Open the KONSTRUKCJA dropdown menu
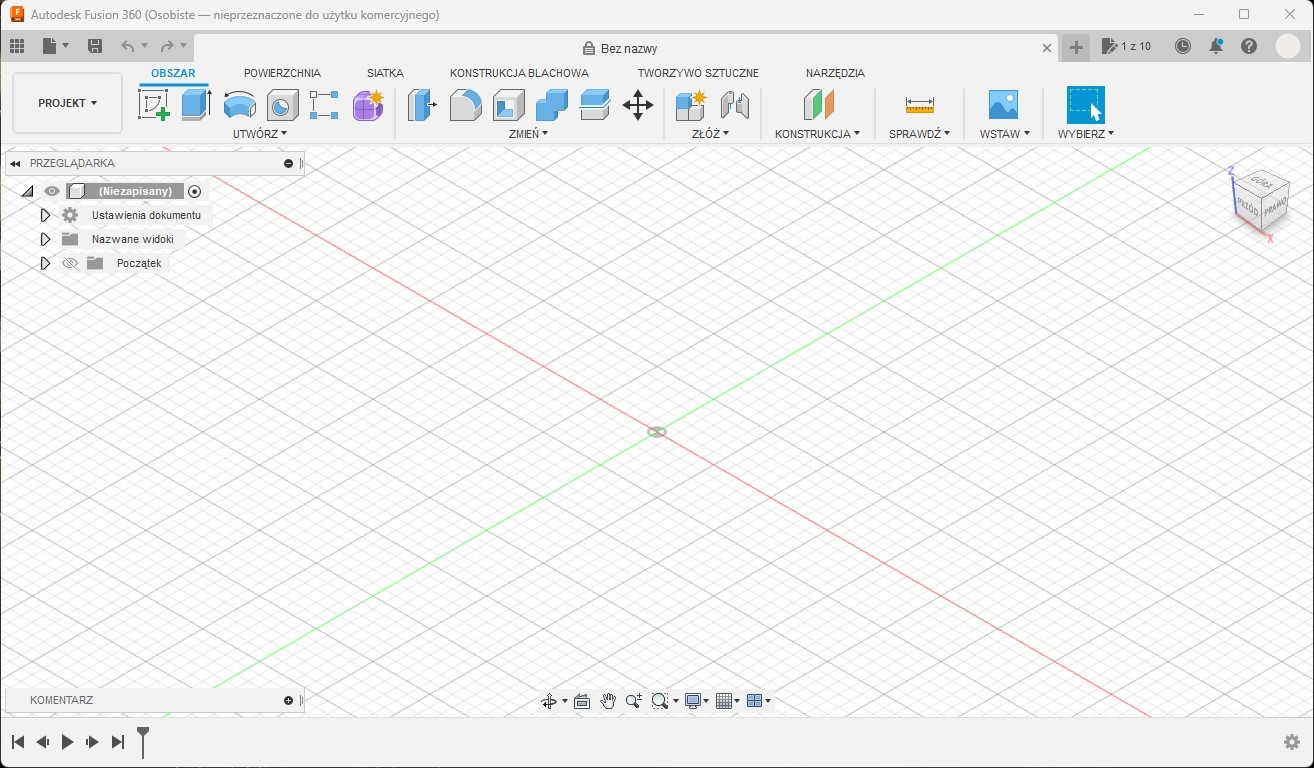Viewport: 1314px width, 768px height. 818,133
